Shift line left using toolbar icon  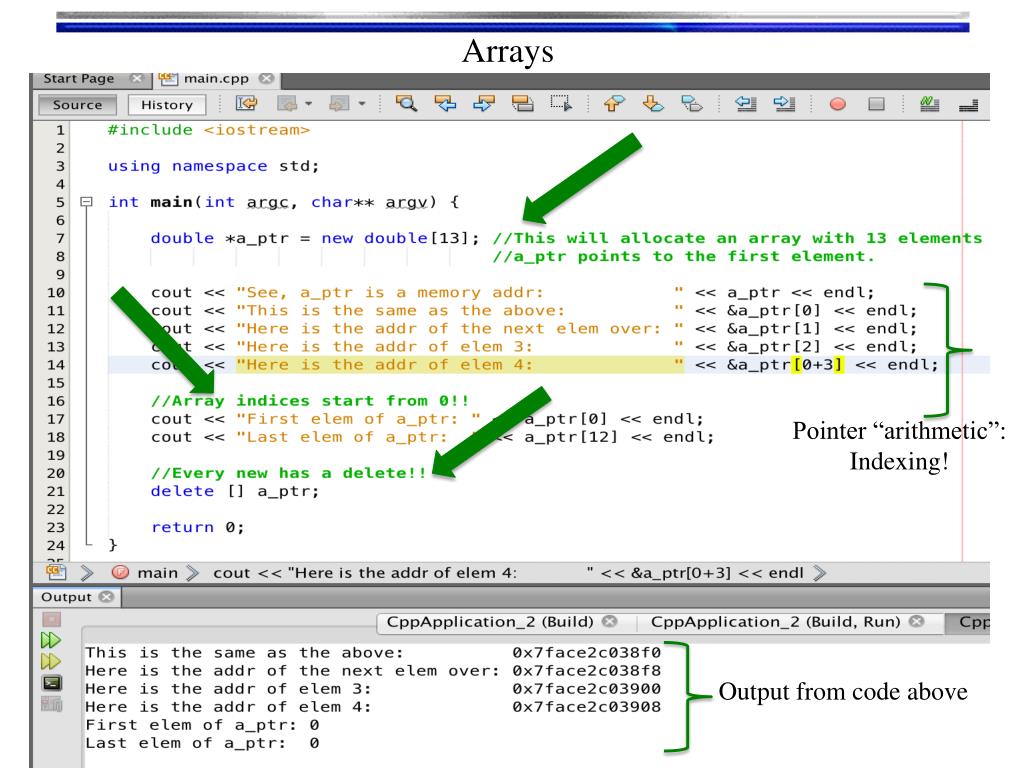click(745, 104)
